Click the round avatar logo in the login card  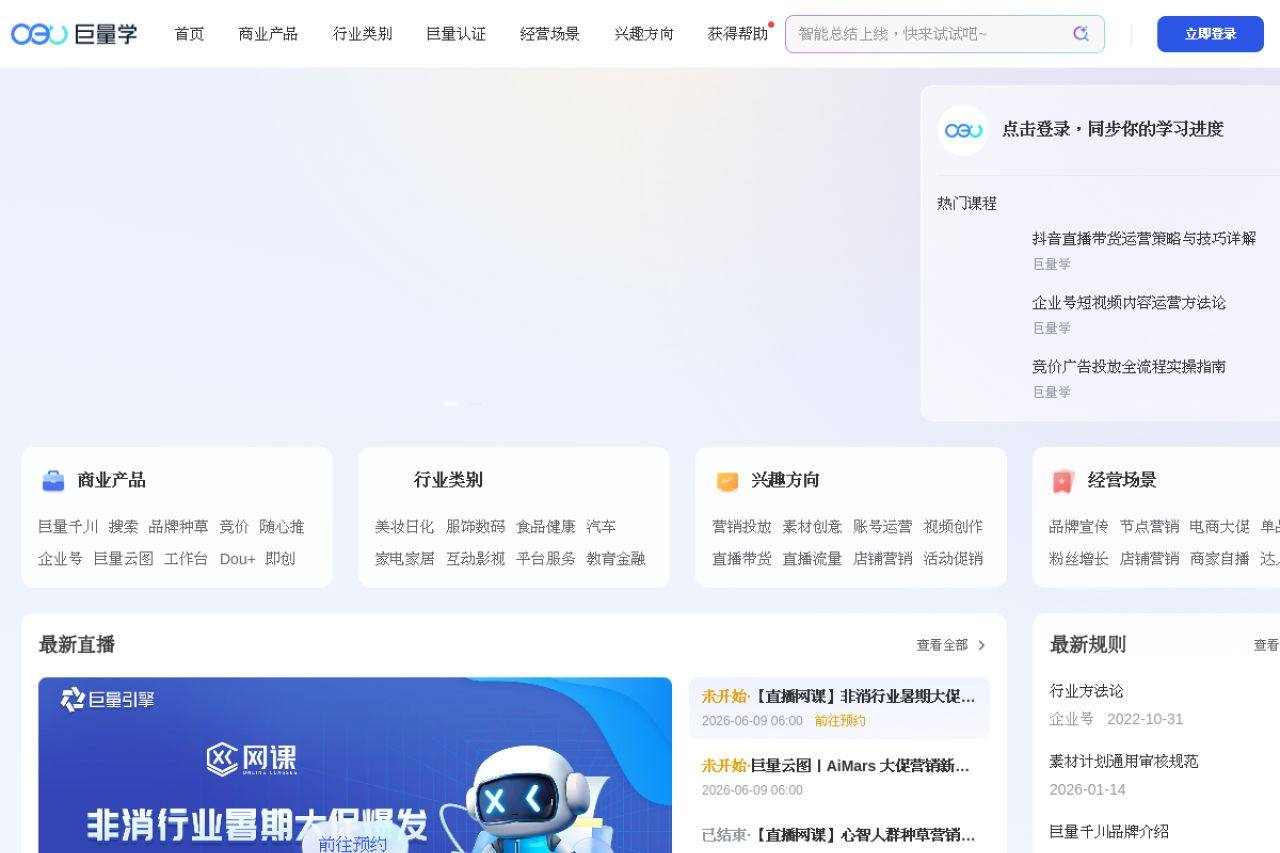[963, 130]
